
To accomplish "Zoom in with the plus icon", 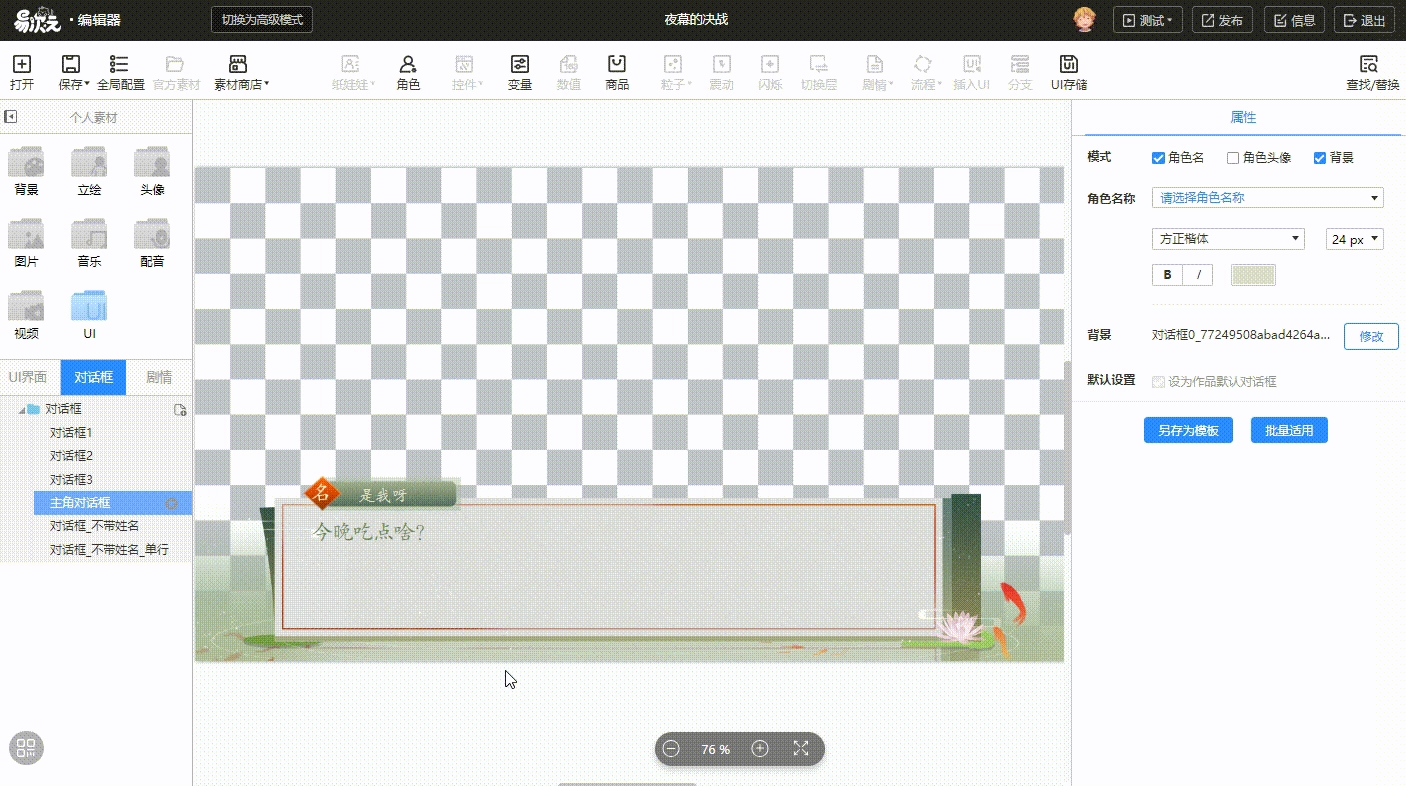I will tap(760, 749).
